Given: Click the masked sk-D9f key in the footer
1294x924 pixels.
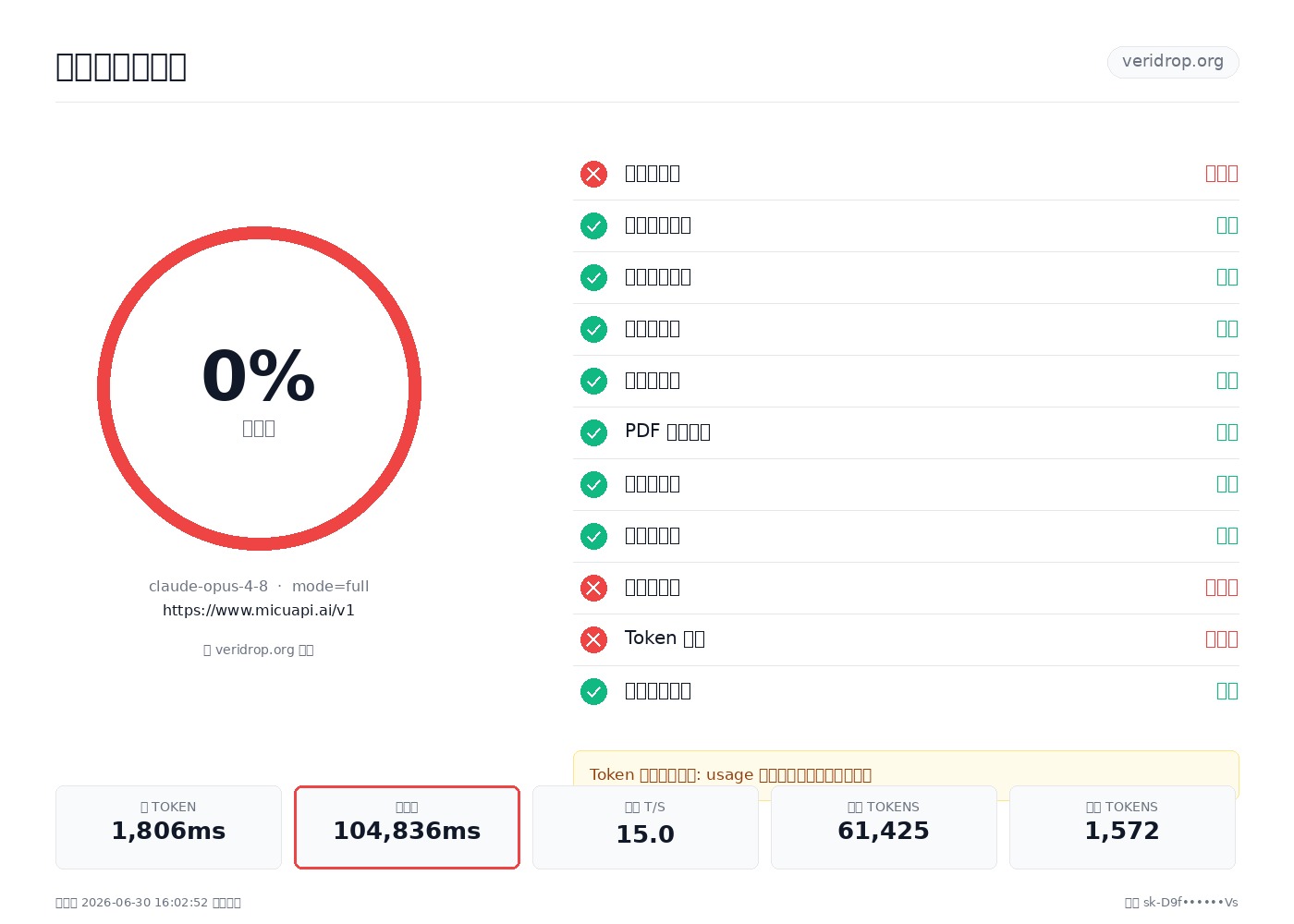Looking at the screenshot, I should (x=1181, y=902).
